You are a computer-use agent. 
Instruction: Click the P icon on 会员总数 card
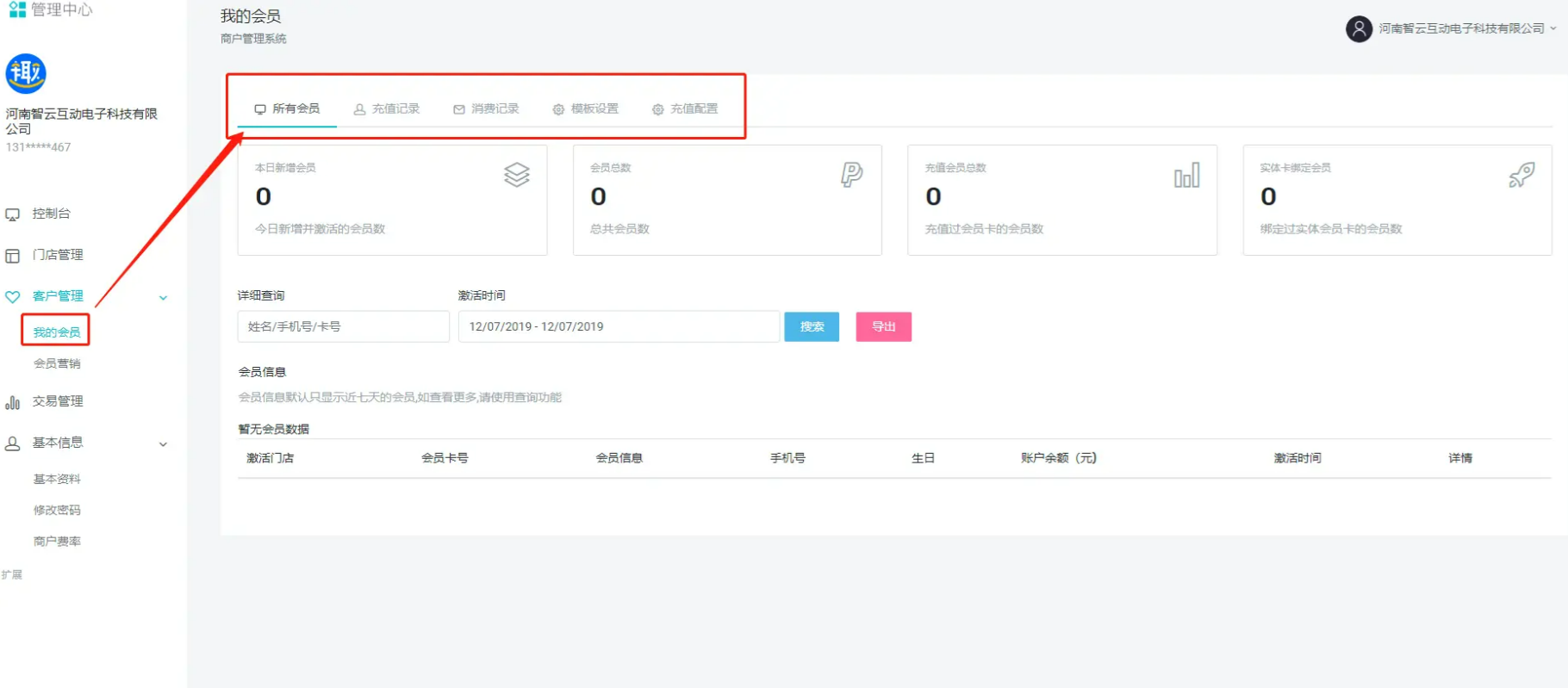pyautogui.click(x=851, y=175)
